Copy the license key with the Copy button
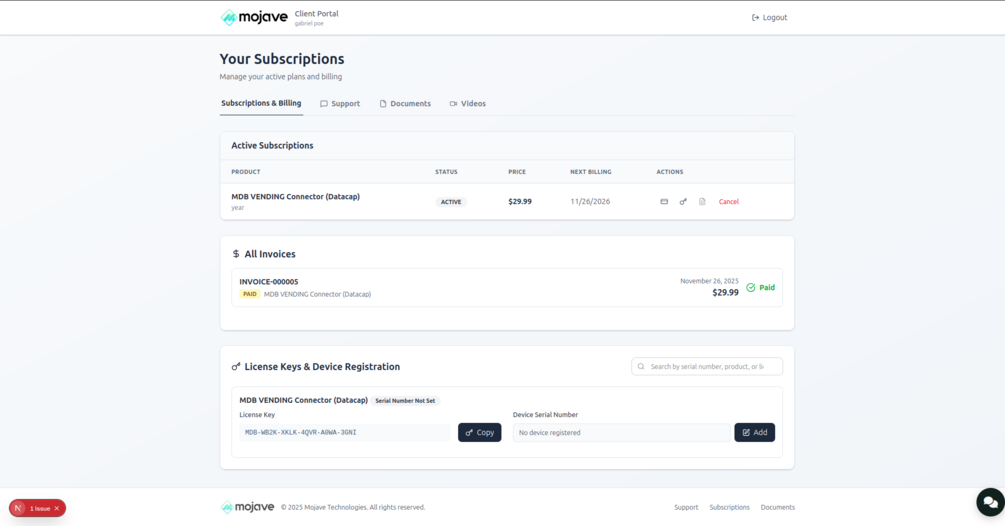This screenshot has height=526, width=1005. (479, 432)
